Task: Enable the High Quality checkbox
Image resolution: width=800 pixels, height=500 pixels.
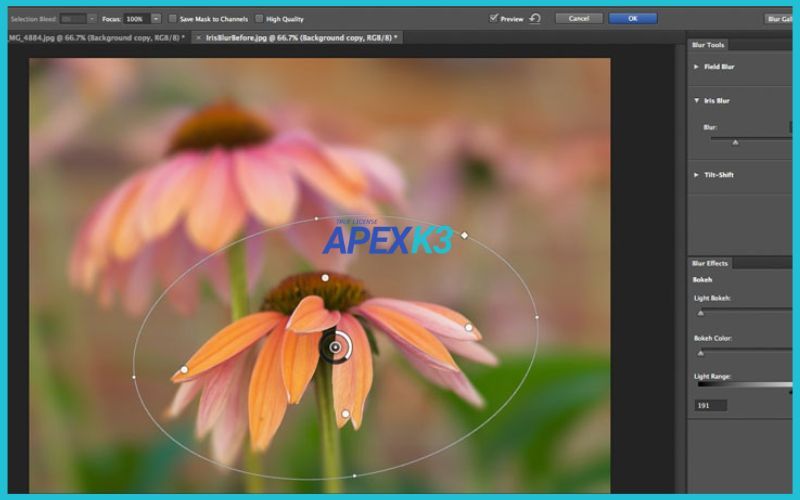Action: tap(259, 19)
